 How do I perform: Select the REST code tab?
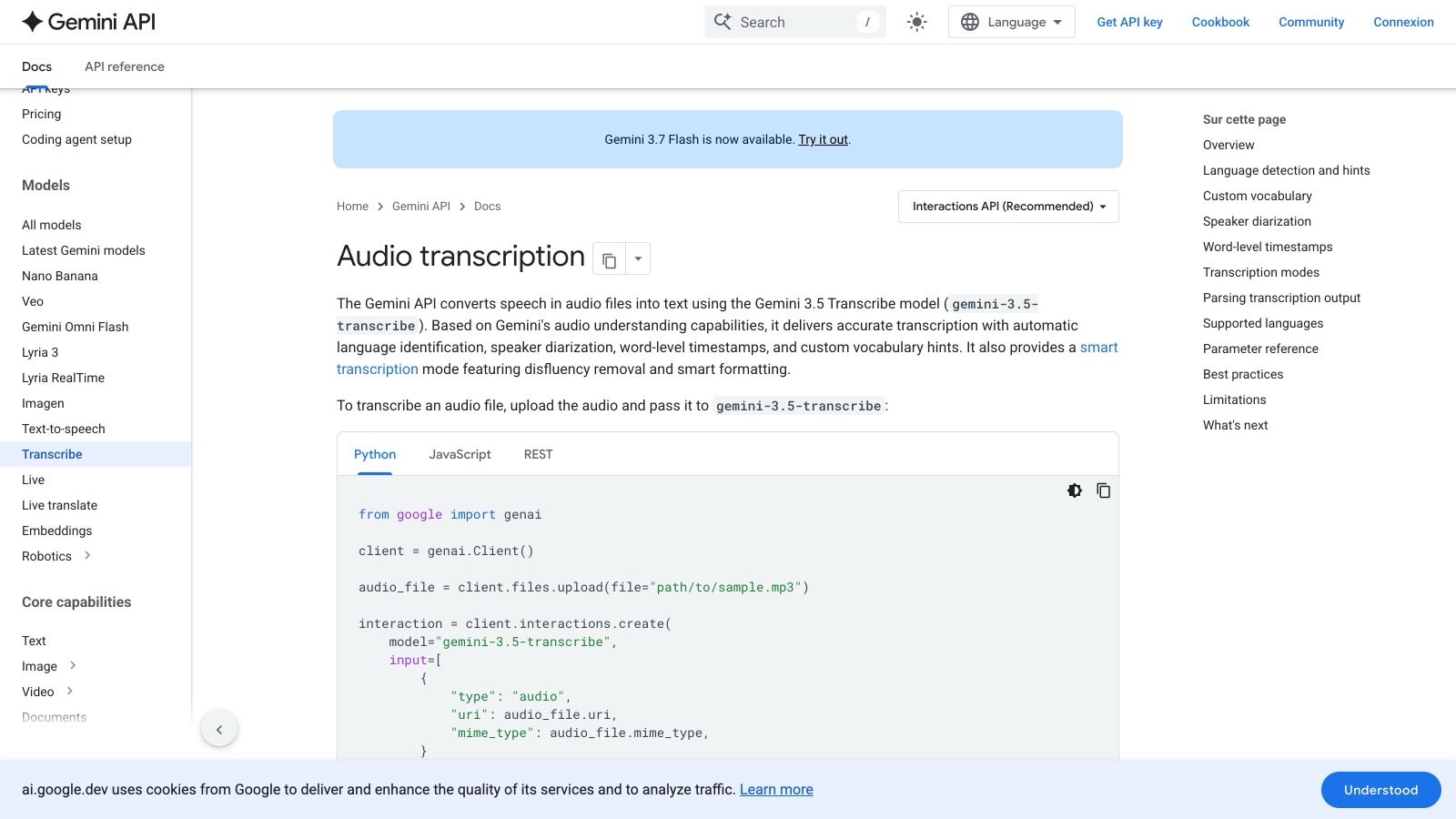point(538,454)
